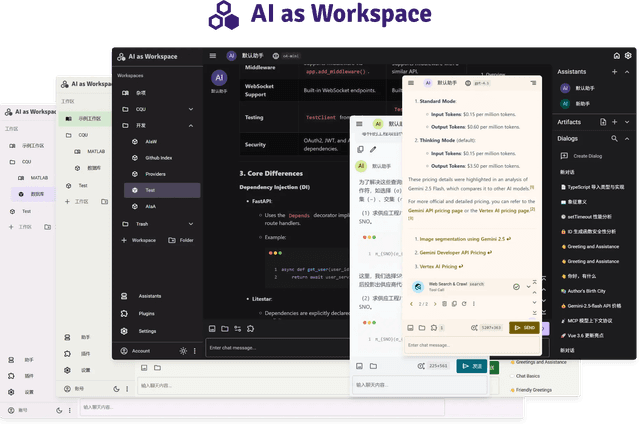The width and height of the screenshot is (640, 425).
Task: Expand the Artifacts panel
Action: click(x=627, y=122)
